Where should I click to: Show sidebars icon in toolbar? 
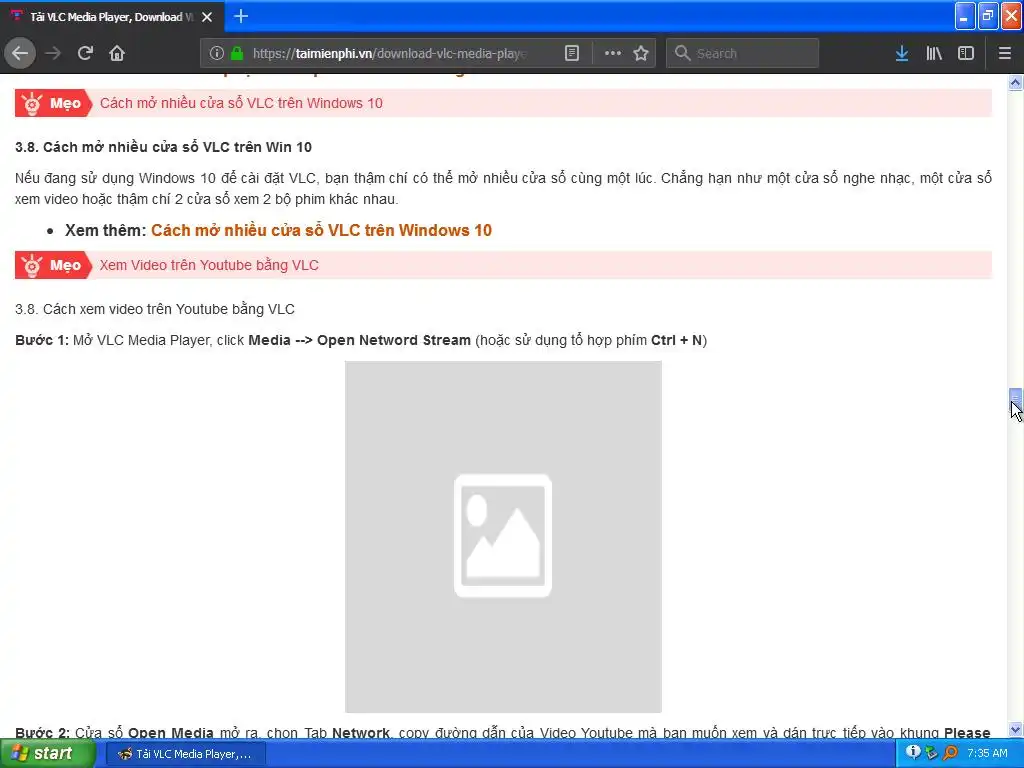pyautogui.click(x=966, y=54)
